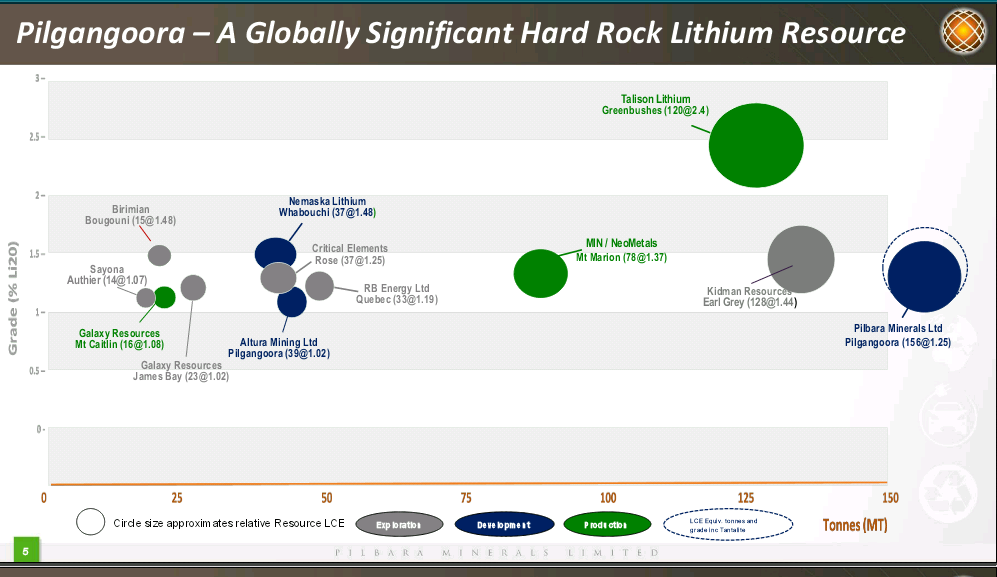Select the "PILBARA MINERALS LIMITED" footer text
Image resolution: width=997 pixels, height=577 pixels.
[497, 553]
